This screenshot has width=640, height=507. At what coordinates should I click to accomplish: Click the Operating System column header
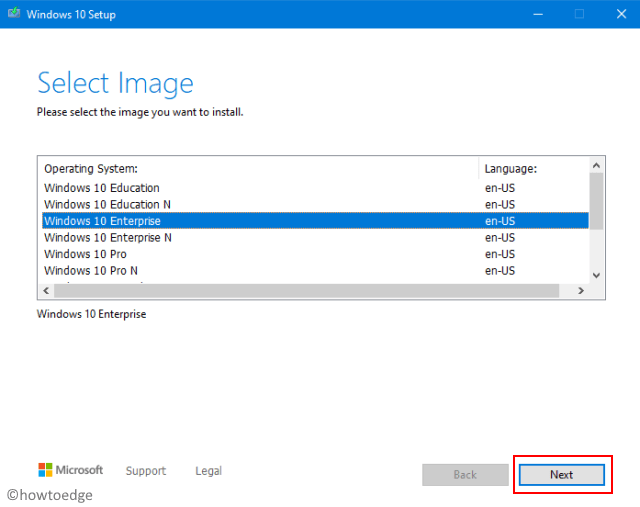click(x=258, y=169)
